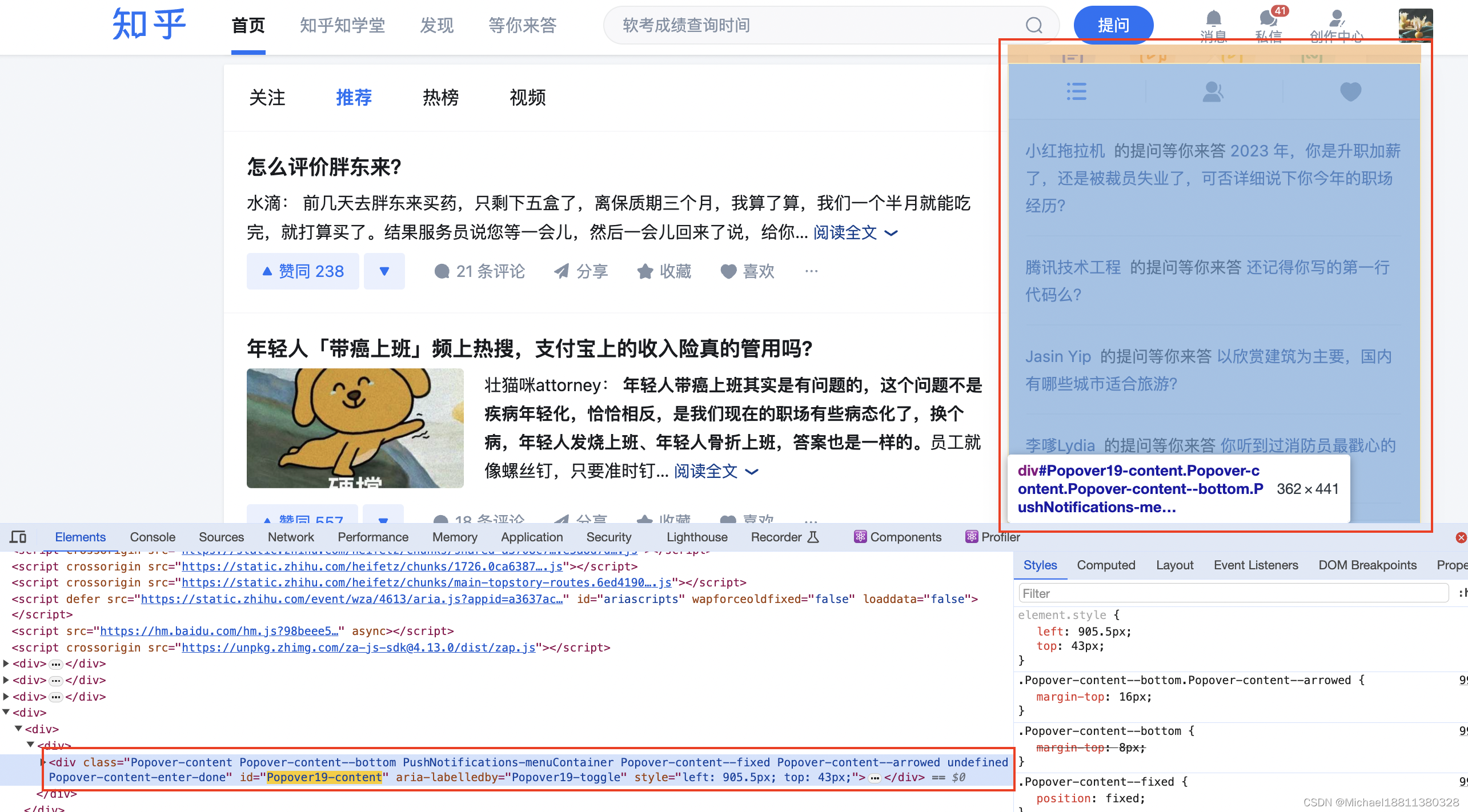Switch to the 热榜 feed tab
This screenshot has width=1468, height=812.
click(x=440, y=98)
